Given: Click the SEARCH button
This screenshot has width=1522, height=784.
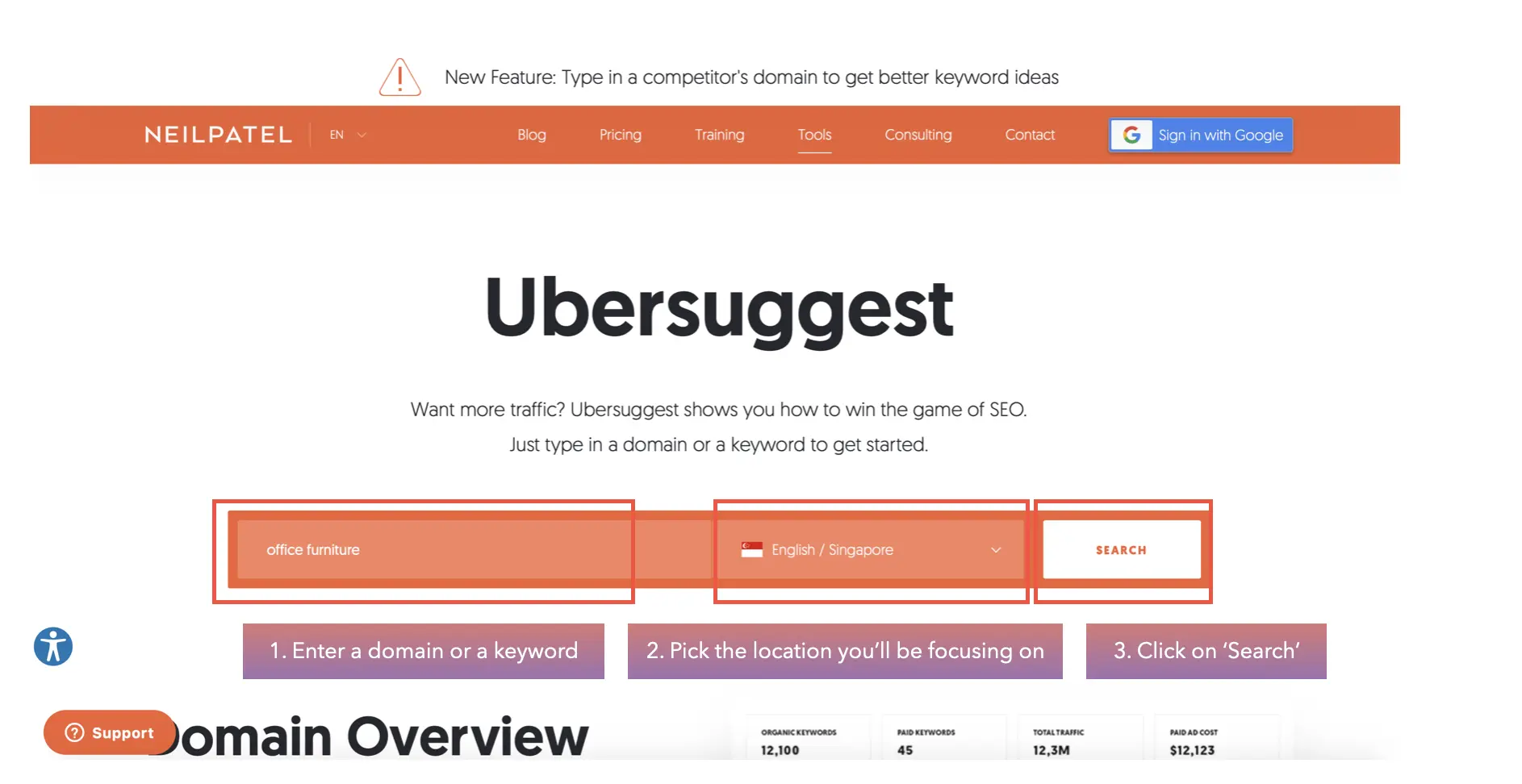Looking at the screenshot, I should [x=1122, y=549].
